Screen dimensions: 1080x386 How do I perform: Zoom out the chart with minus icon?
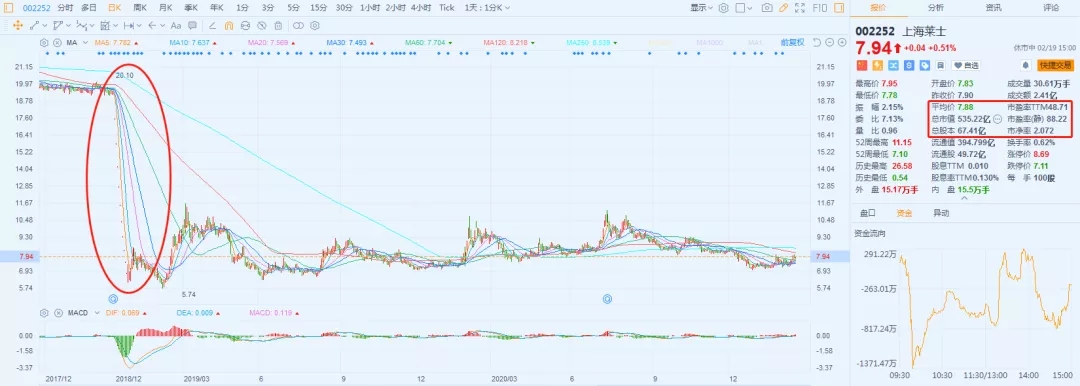click(x=830, y=43)
